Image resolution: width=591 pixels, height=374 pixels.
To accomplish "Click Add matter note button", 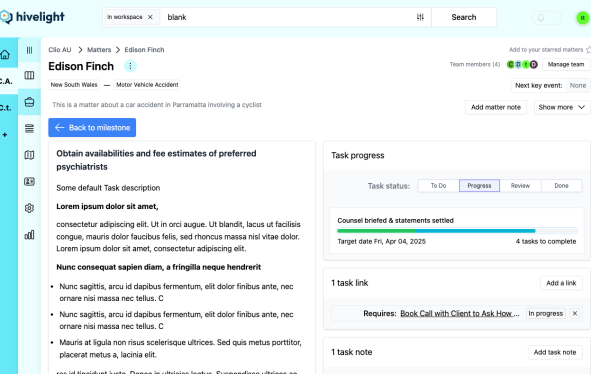I will [496, 107].
